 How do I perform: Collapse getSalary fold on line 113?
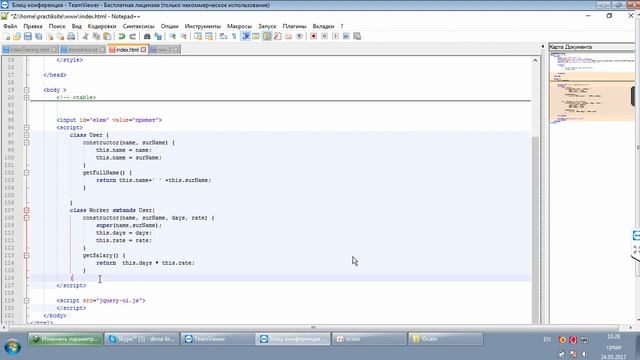pos(27,255)
